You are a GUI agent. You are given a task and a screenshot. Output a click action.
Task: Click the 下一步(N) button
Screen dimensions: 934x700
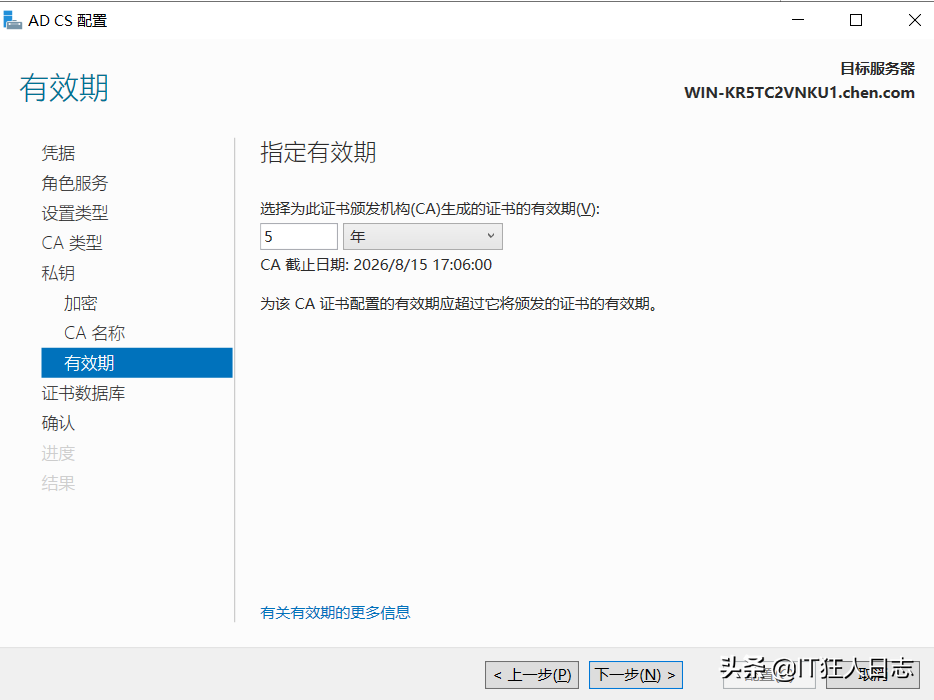pyautogui.click(x=636, y=675)
